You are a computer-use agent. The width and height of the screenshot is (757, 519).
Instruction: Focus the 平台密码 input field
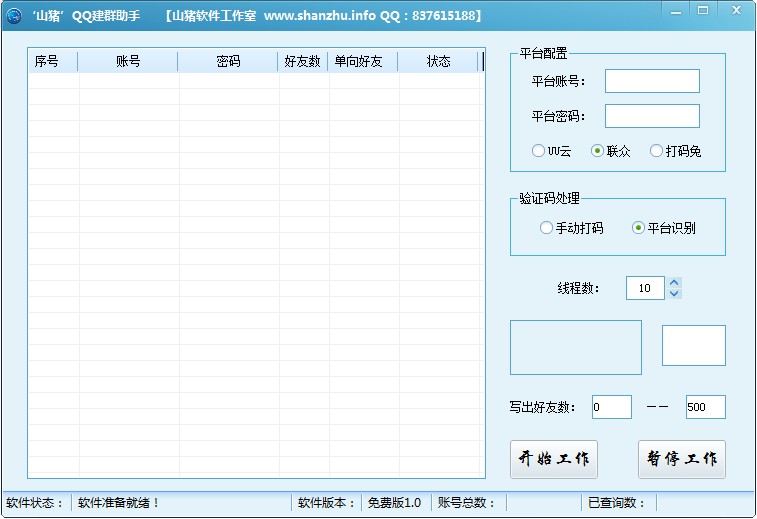(652, 116)
